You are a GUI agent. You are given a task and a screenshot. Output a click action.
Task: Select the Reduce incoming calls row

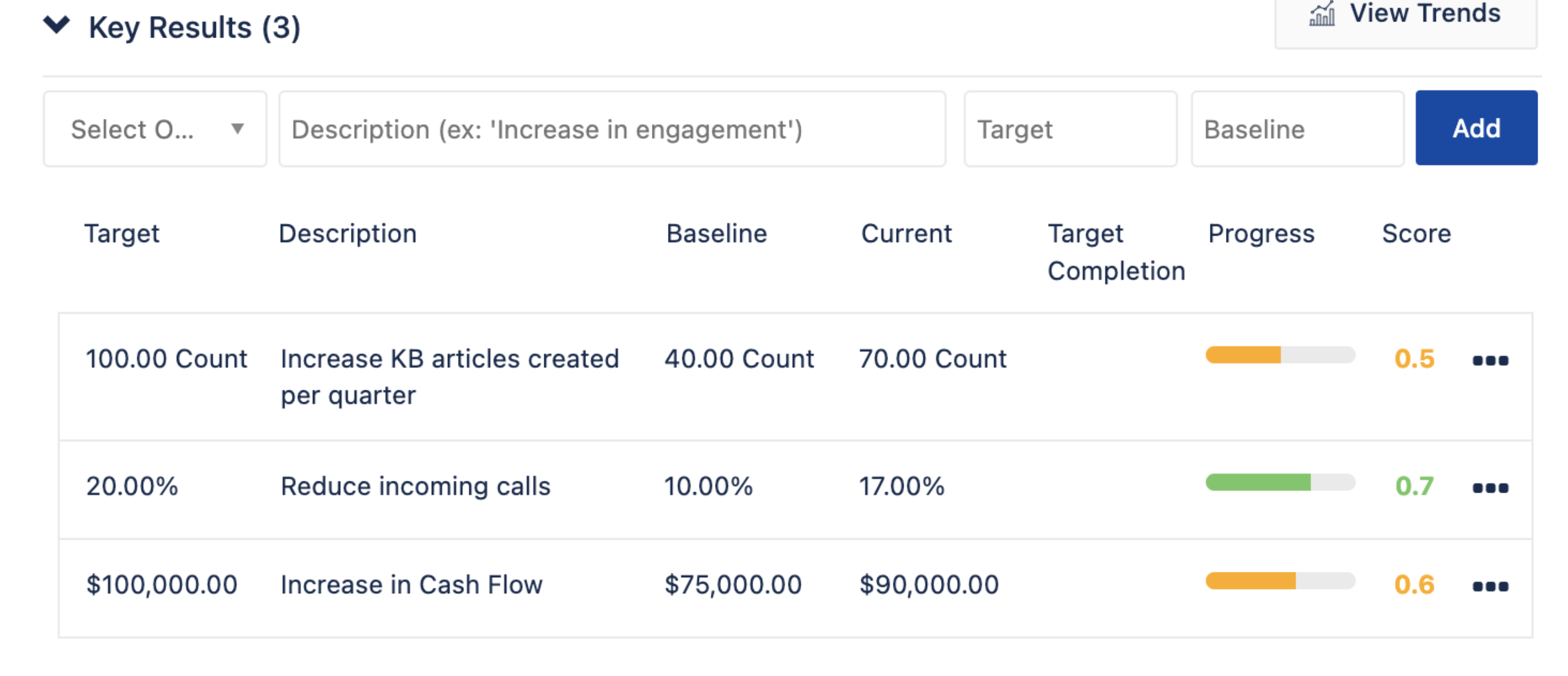tap(415, 487)
